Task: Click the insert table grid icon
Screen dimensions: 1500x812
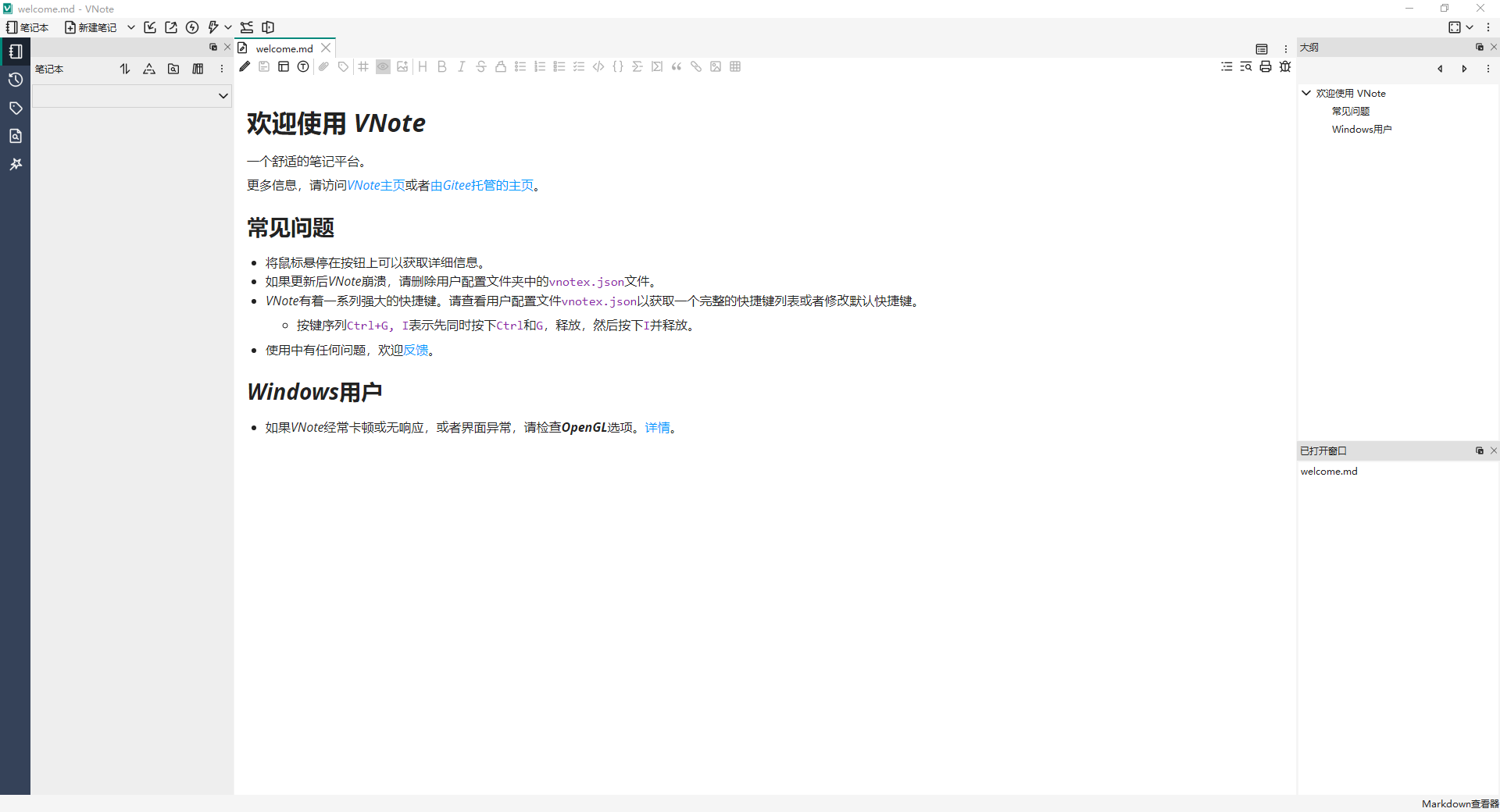Action: (735, 67)
